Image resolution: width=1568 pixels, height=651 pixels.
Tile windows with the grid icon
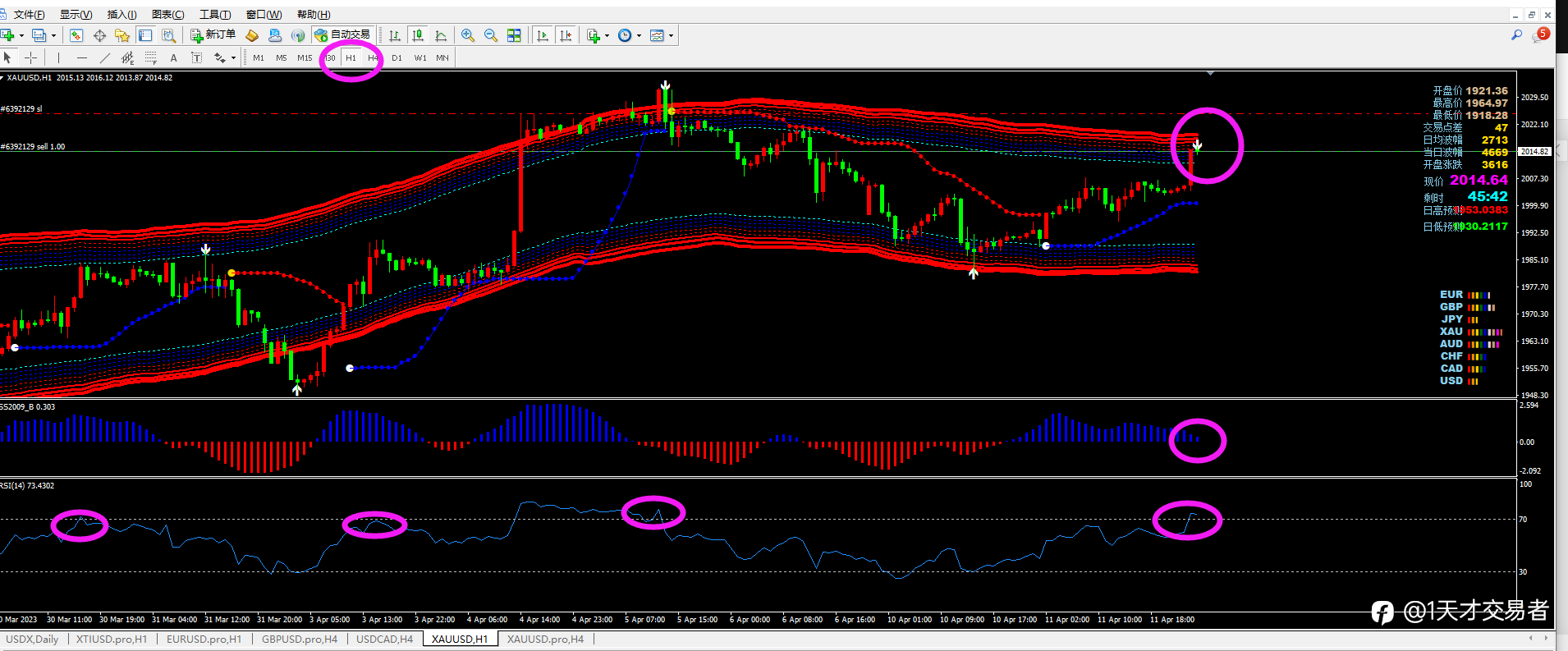[x=514, y=35]
